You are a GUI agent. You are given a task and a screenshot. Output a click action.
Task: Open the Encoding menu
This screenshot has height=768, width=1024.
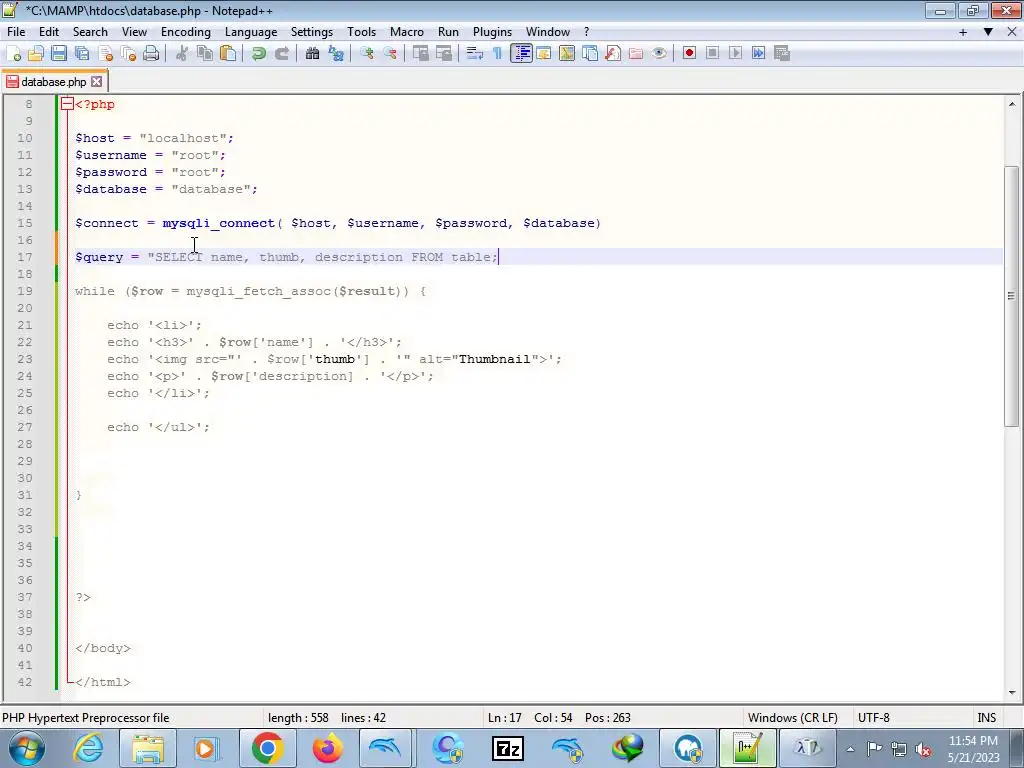[186, 31]
